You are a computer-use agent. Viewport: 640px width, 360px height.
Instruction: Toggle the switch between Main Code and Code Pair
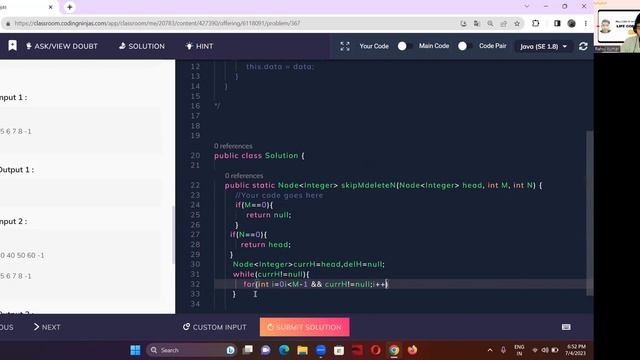pyautogui.click(x=464, y=46)
